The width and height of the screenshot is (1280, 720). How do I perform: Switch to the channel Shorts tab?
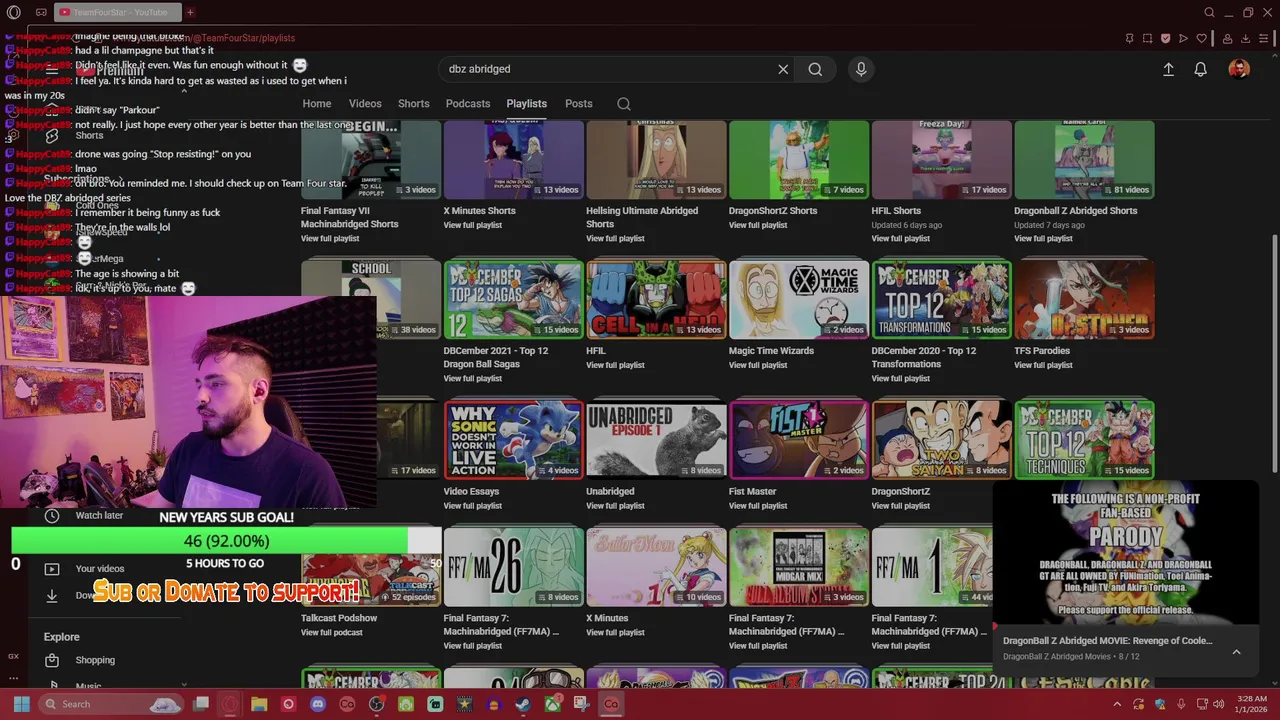tap(413, 104)
